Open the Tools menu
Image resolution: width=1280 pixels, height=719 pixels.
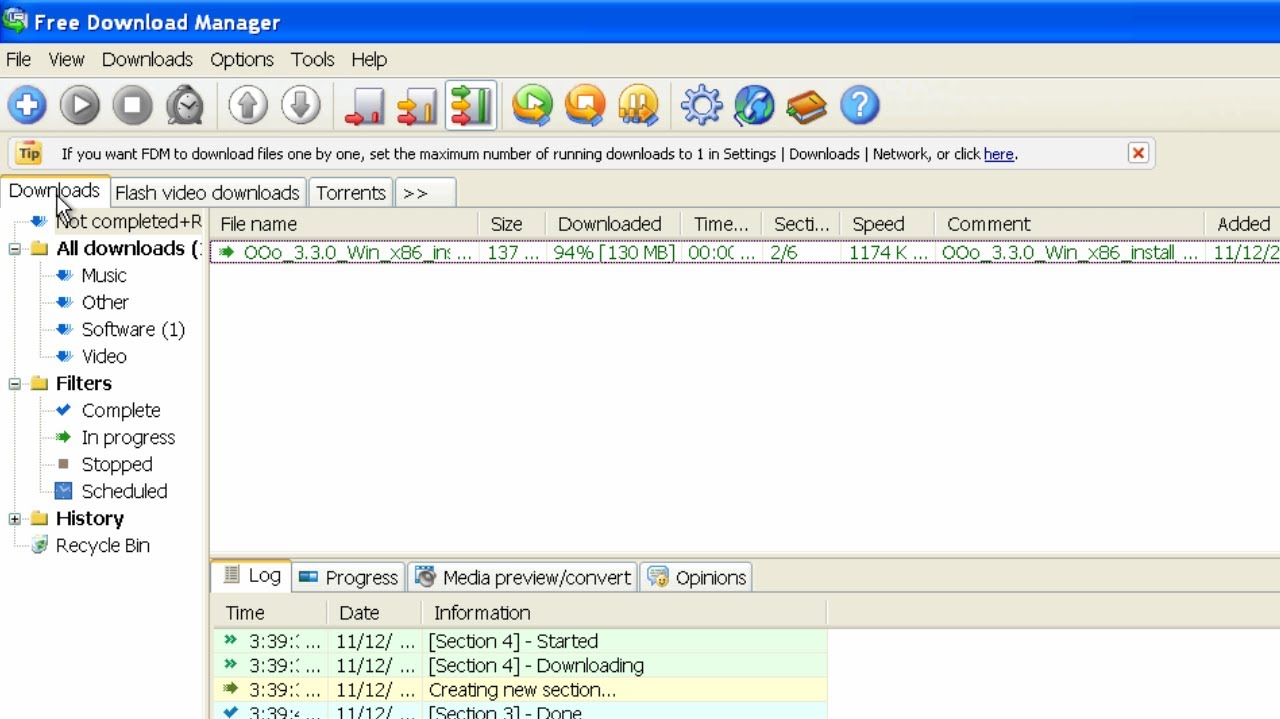[313, 59]
